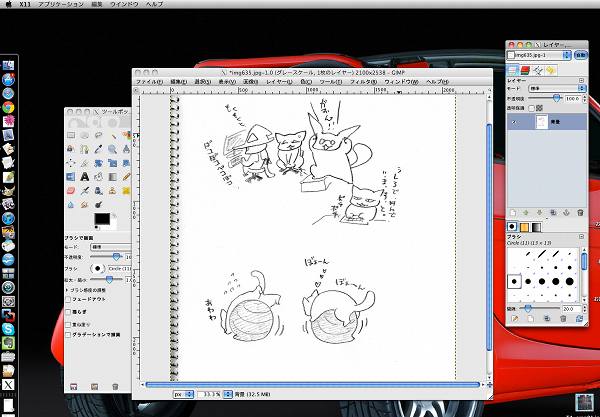Open the ツール (Tools) menu

point(331,82)
